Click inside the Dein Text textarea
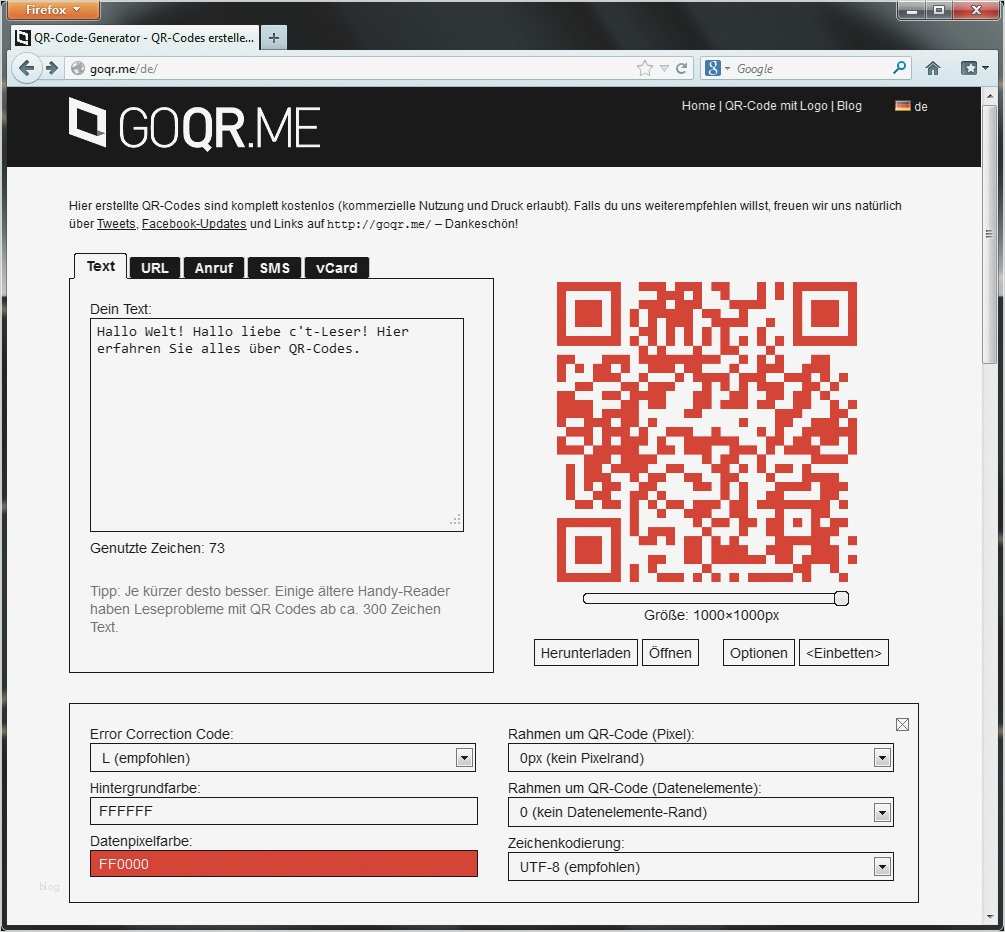 [277, 425]
